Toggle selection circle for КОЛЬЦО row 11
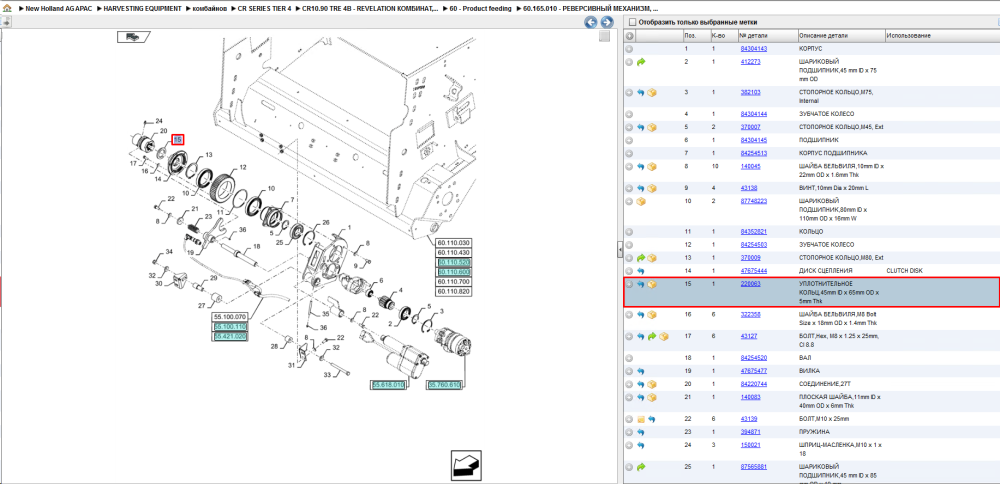This screenshot has width=1000, height=484. (629, 232)
